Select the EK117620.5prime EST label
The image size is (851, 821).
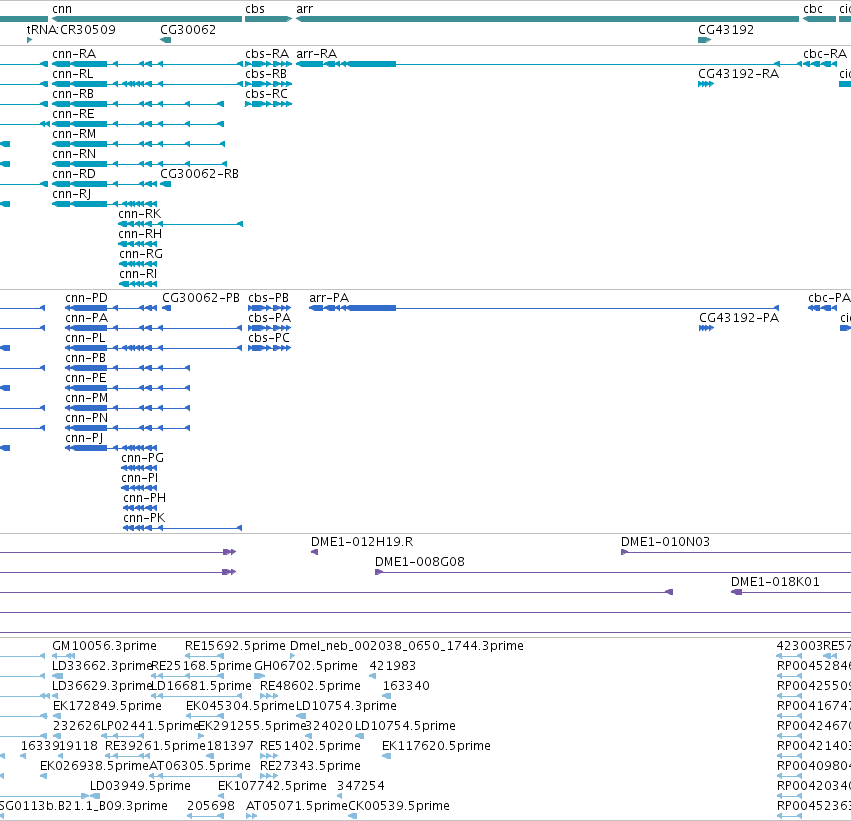pyautogui.click(x=436, y=747)
